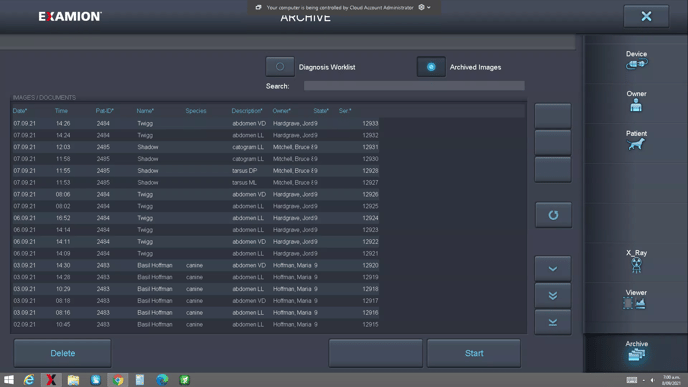Screen dimensions: 688x387
Task: Select the Shadow catogram LL row serial 12930
Action: pyautogui.click(x=196, y=159)
